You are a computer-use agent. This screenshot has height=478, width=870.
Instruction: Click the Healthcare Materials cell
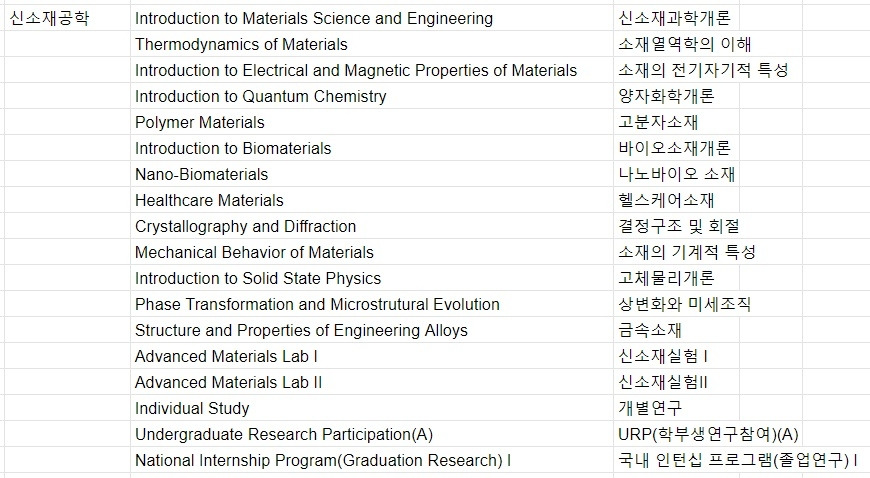(x=372, y=200)
